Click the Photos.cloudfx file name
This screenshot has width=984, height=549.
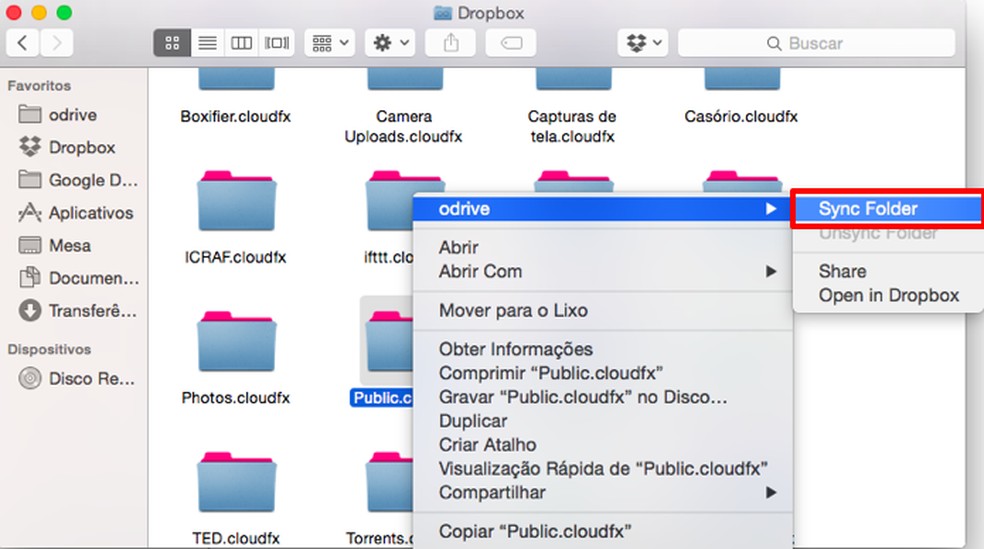(236, 398)
